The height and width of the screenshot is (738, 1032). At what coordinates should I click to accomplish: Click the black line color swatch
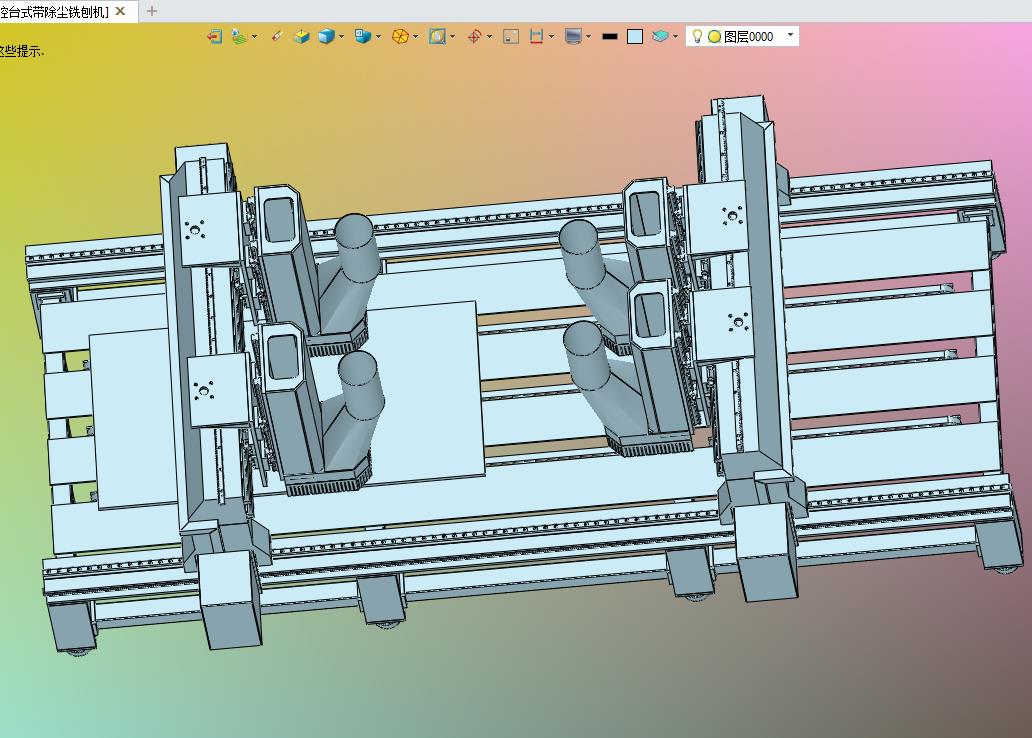[610, 36]
